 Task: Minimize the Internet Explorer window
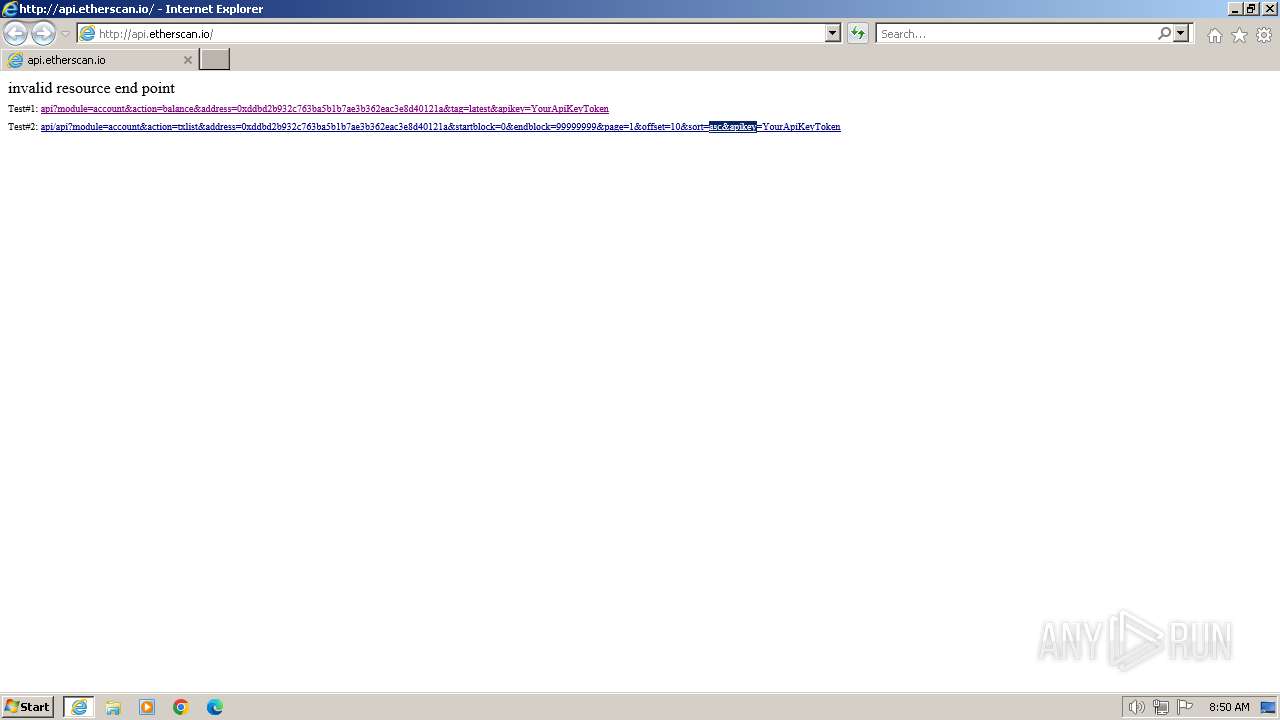click(x=1235, y=9)
